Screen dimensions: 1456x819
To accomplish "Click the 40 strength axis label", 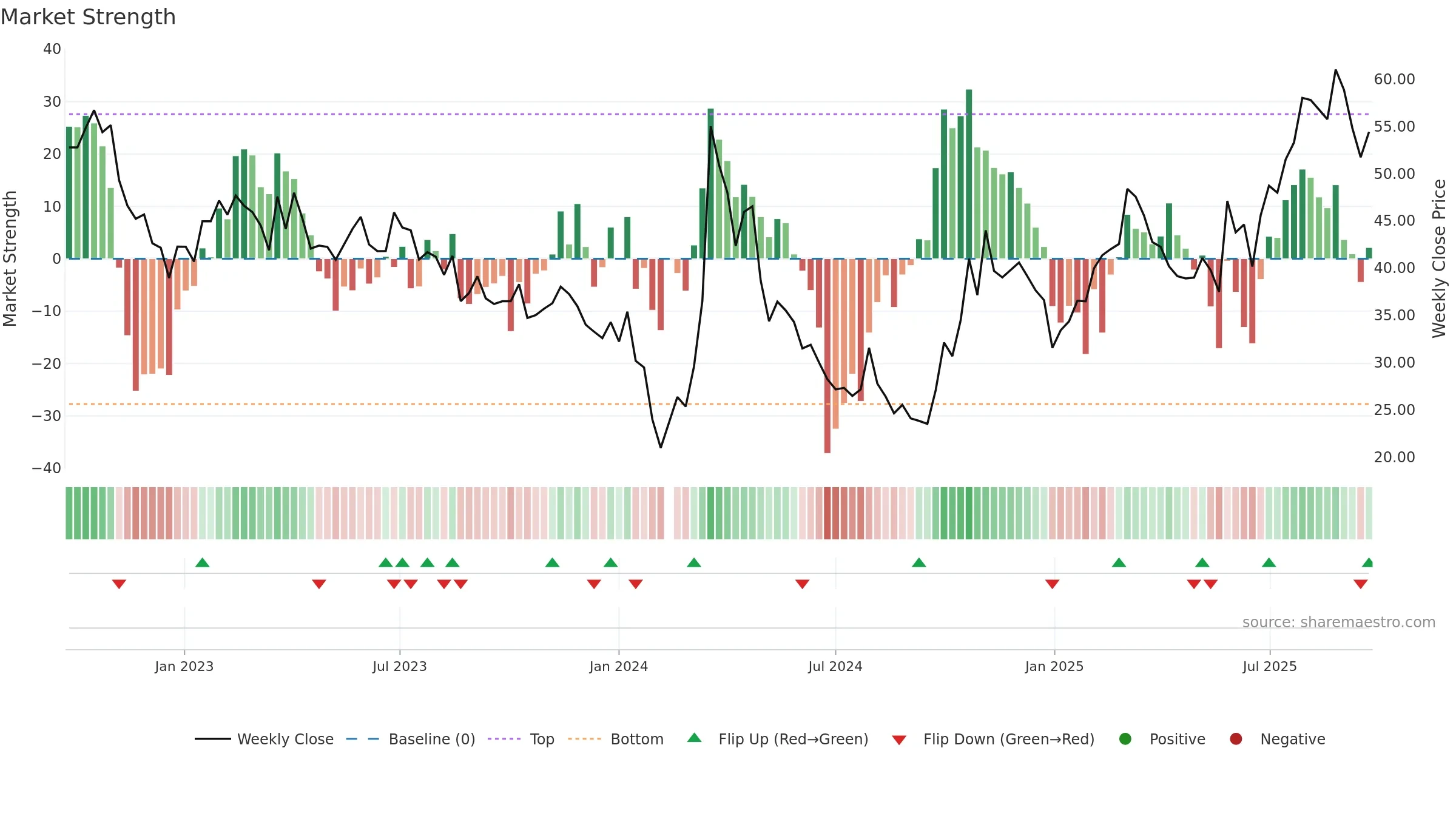I will point(52,49).
